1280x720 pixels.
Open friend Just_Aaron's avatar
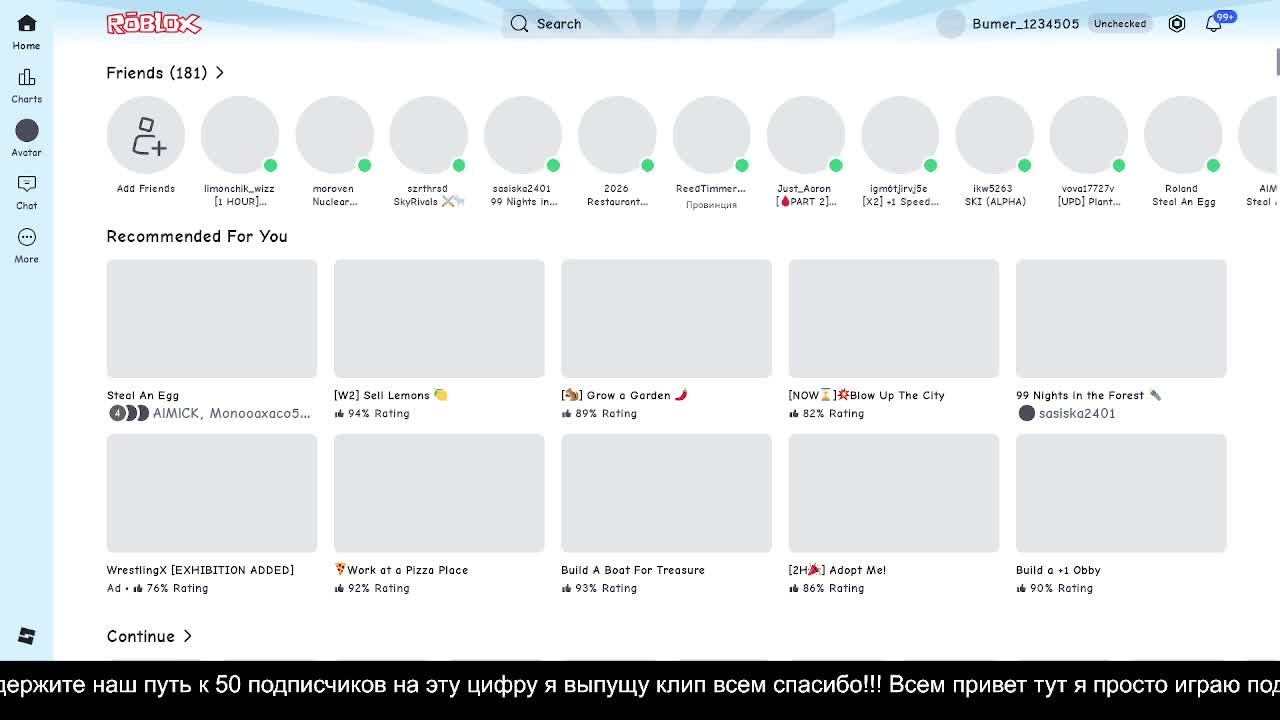(x=805, y=136)
